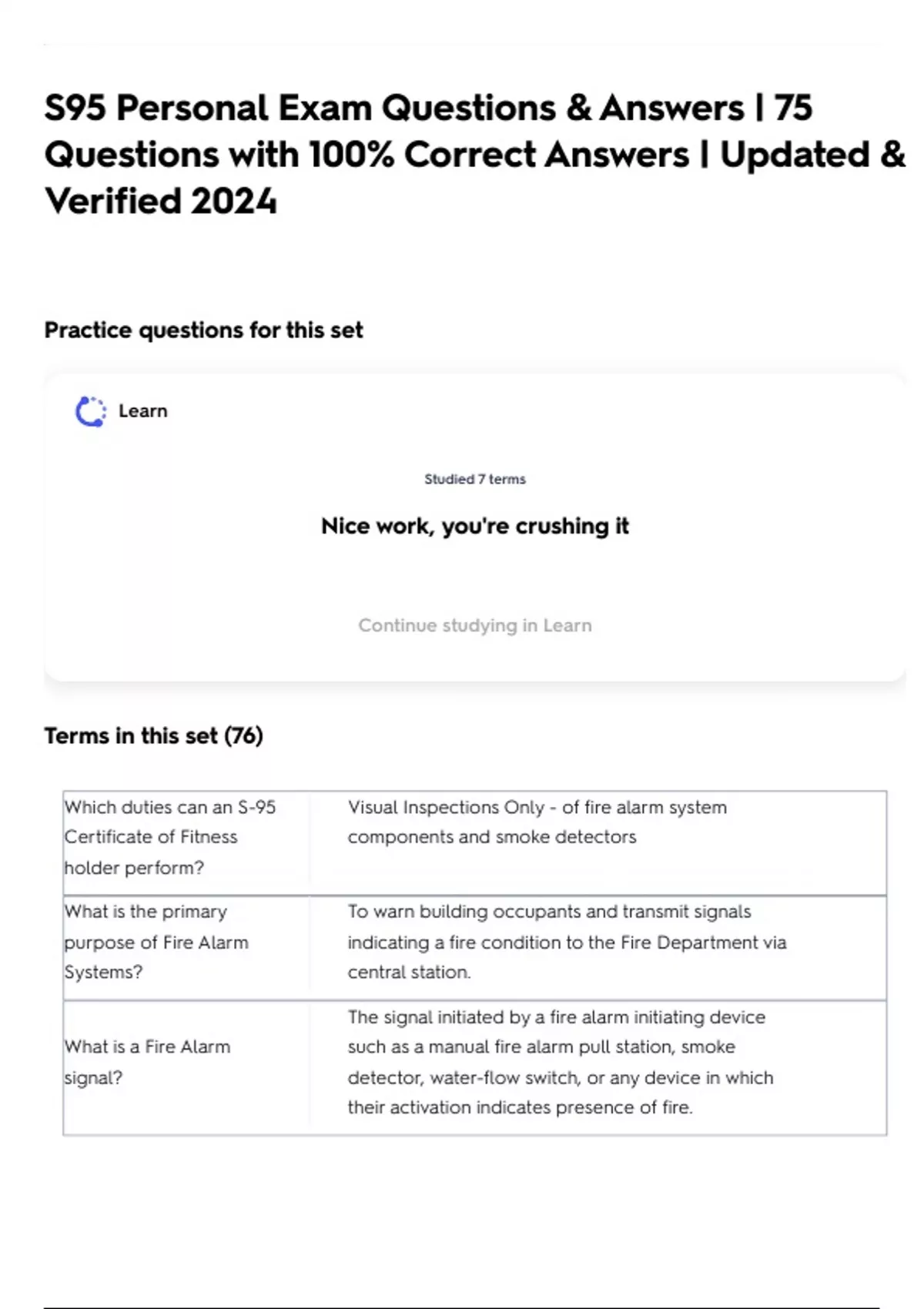
Task: Click the signal initiated by device answer
Action: pyautogui.click(x=598, y=1063)
